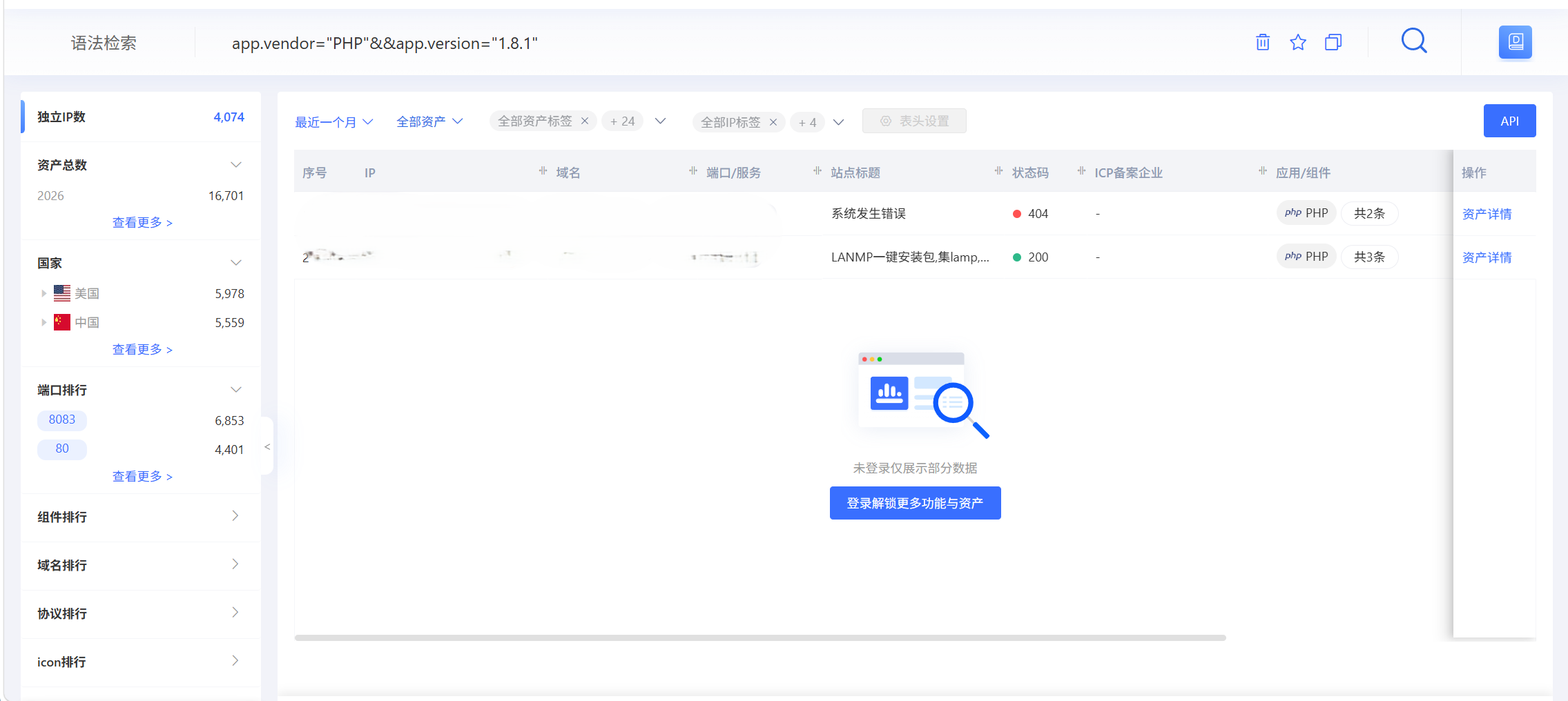Click 查看更多 under 国家
The image size is (1568, 701).
(142, 349)
